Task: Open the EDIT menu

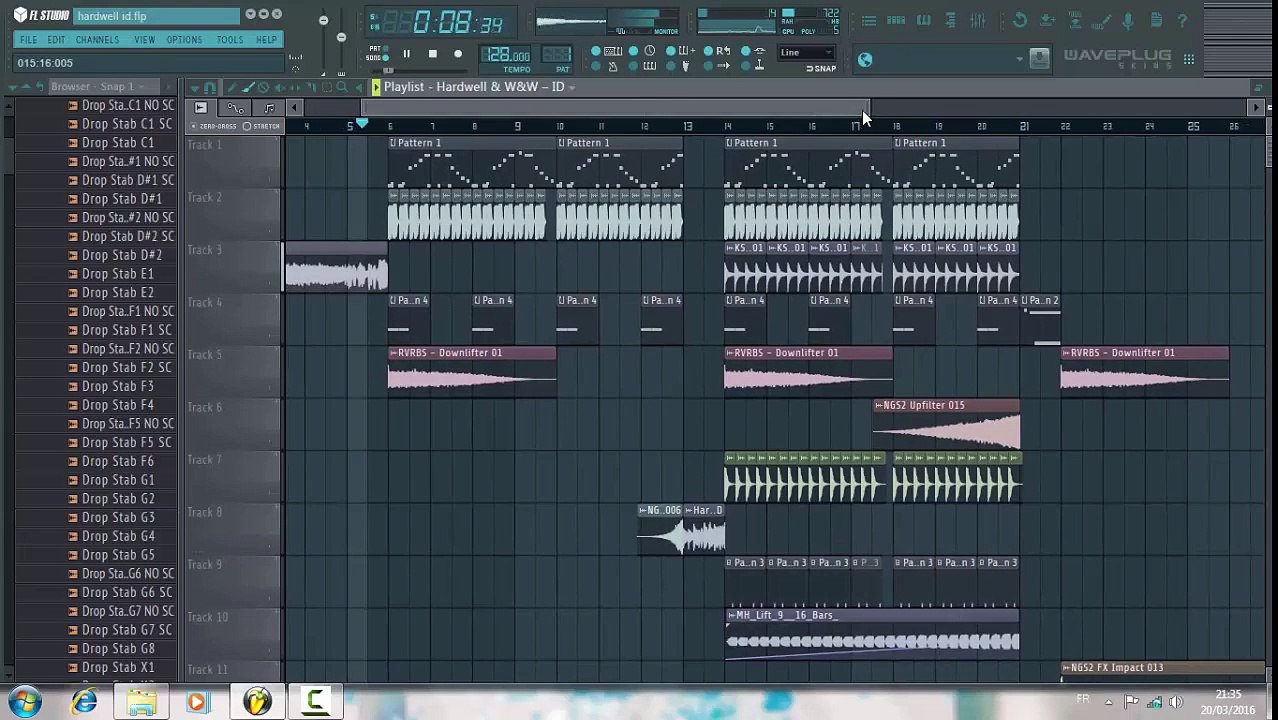Action: pos(56,40)
